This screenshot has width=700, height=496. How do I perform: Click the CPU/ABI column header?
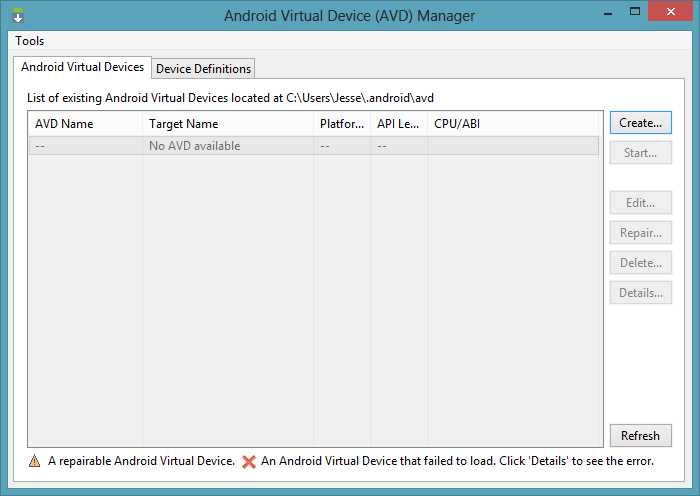(513, 124)
